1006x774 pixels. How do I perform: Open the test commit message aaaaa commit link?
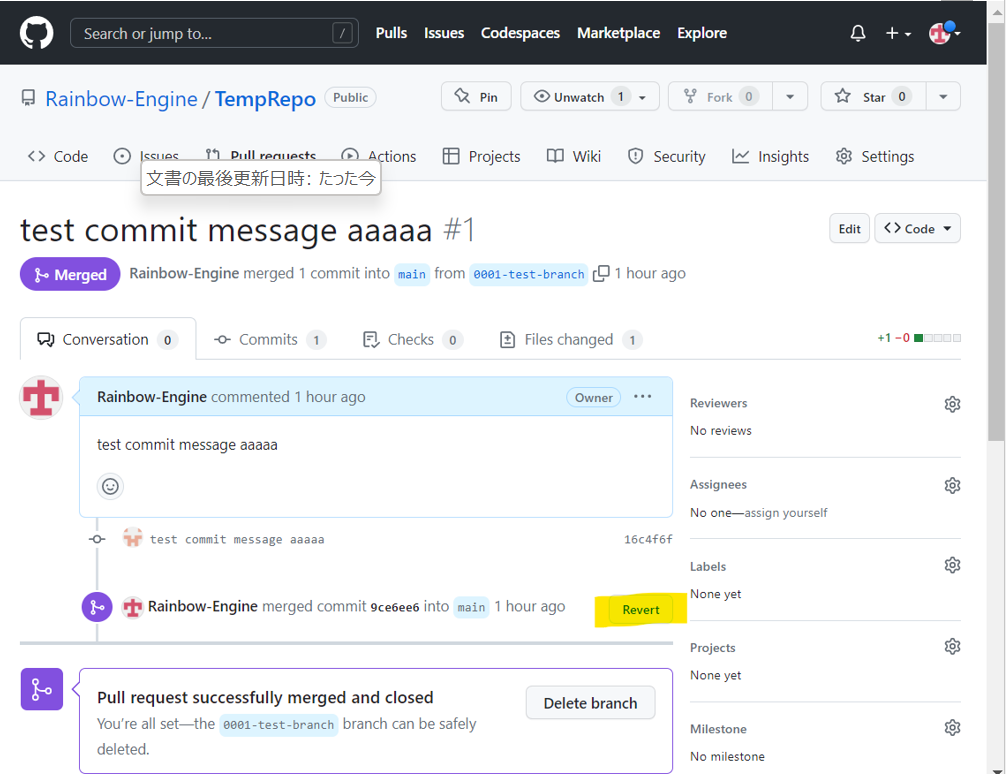237,539
